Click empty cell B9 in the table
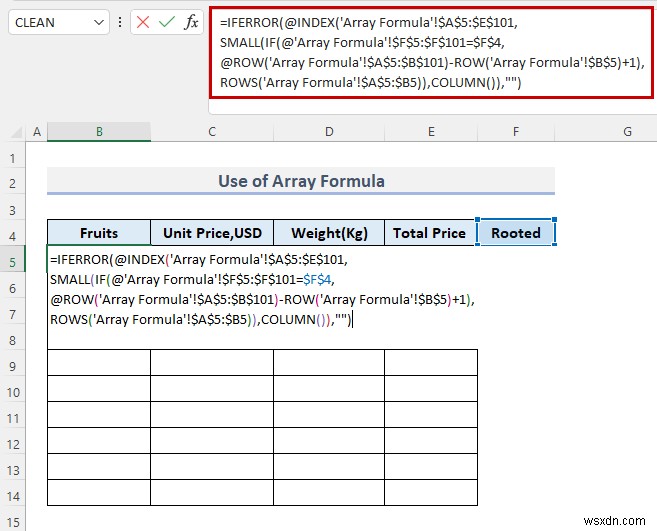Screen dimensions: 657x531 99,363
